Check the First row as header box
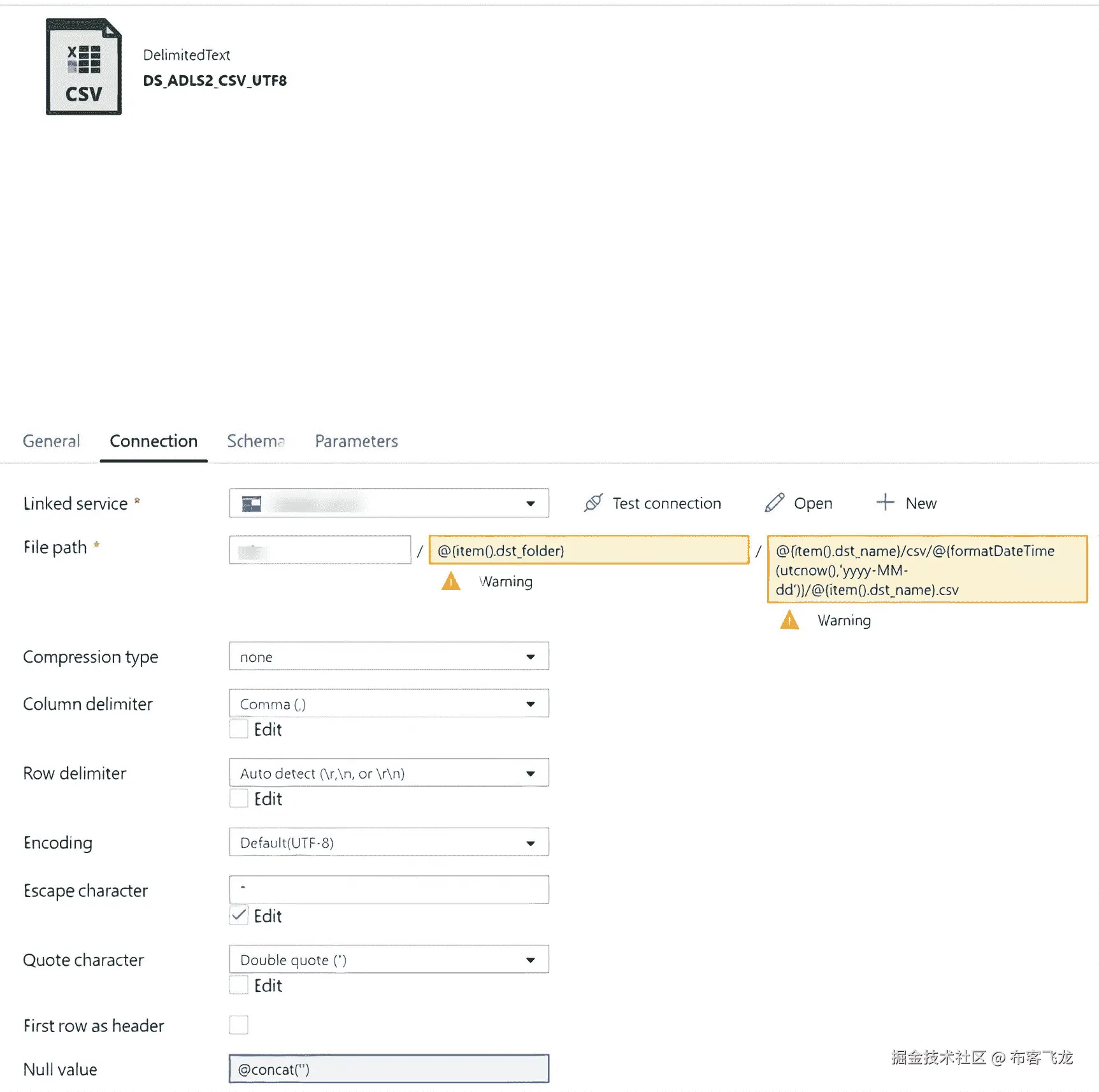 pyautogui.click(x=239, y=1025)
